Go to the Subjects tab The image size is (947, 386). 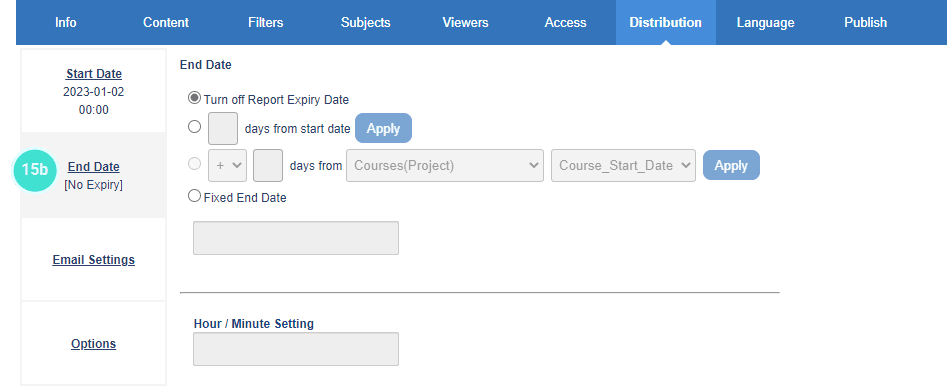(x=365, y=22)
